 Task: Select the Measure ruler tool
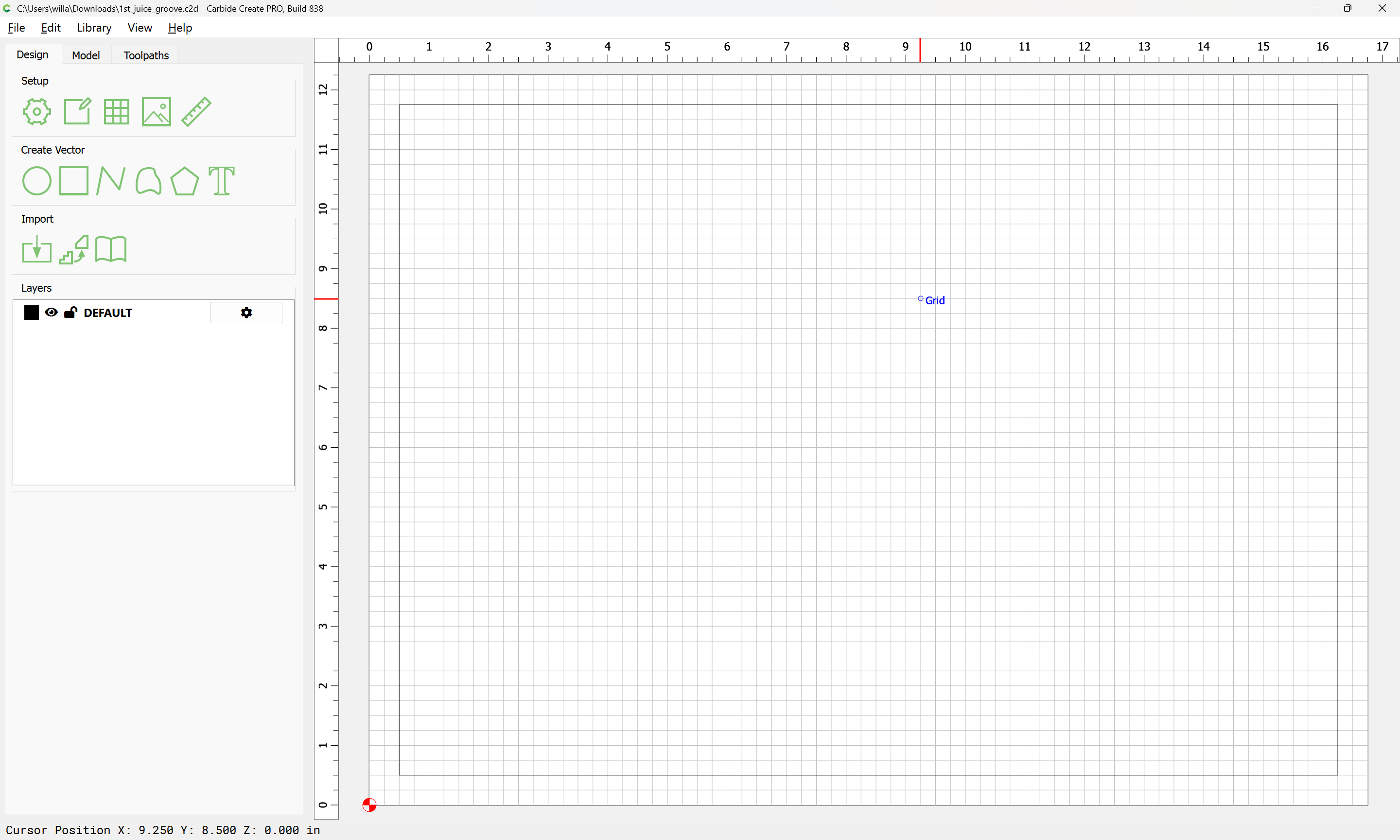[x=196, y=111]
